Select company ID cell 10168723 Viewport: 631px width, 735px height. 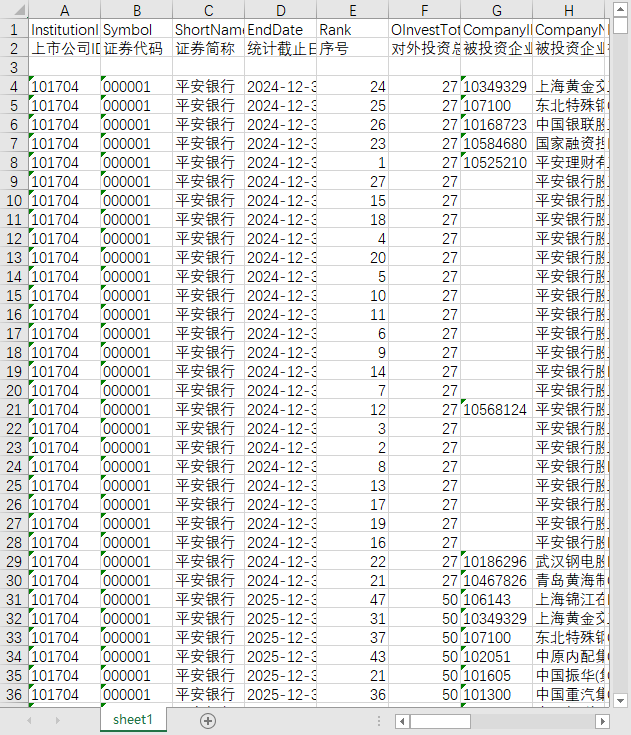point(496,125)
